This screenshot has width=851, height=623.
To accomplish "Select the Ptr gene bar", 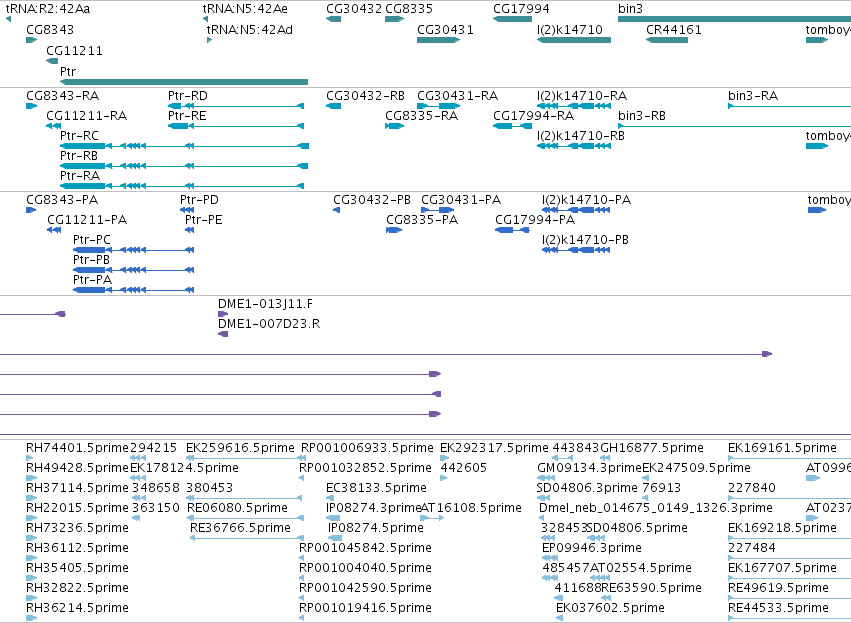I will point(184,82).
